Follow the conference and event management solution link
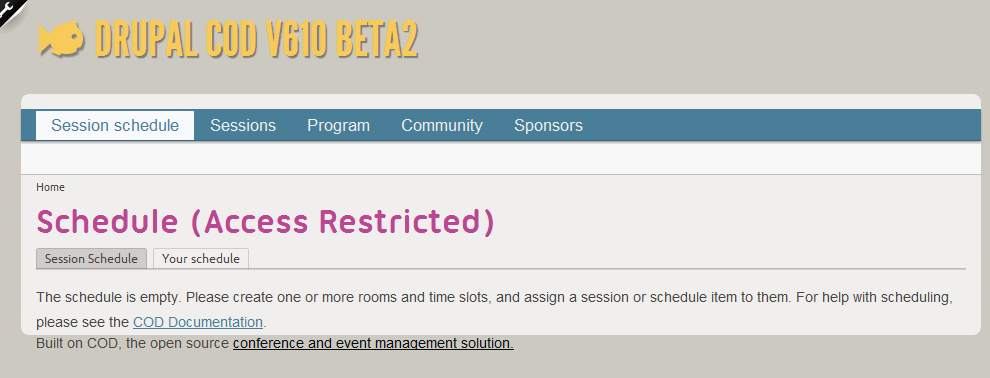 [373, 344]
